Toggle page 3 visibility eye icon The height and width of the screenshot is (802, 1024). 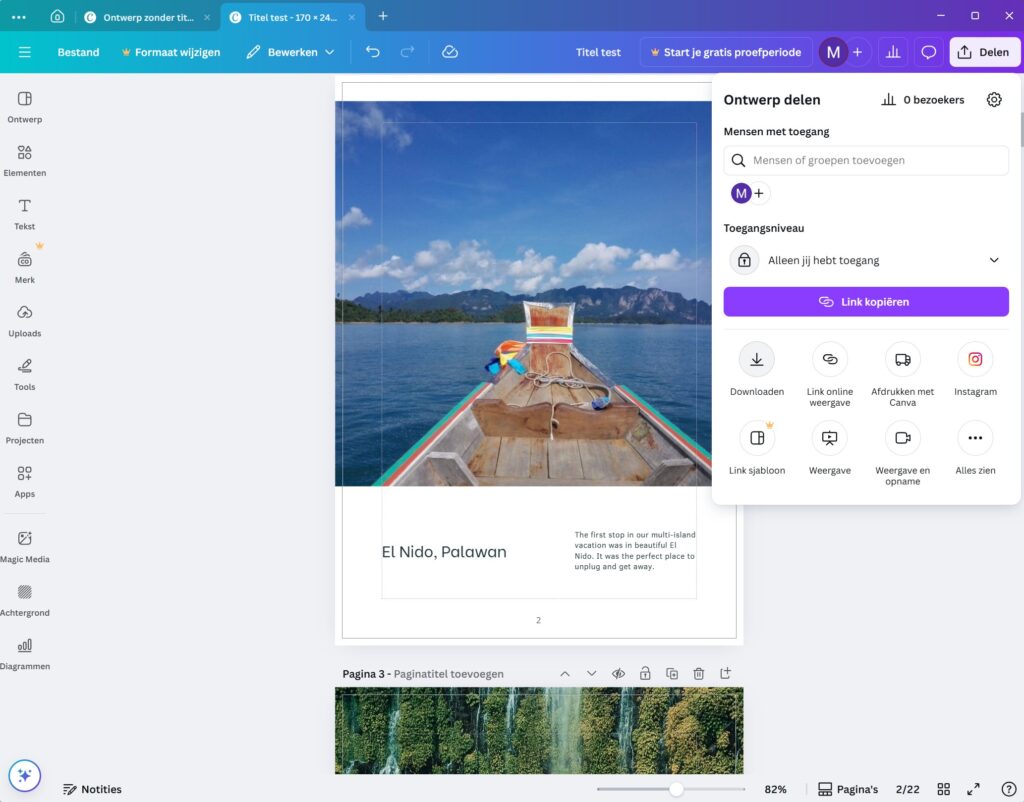pyautogui.click(x=618, y=674)
